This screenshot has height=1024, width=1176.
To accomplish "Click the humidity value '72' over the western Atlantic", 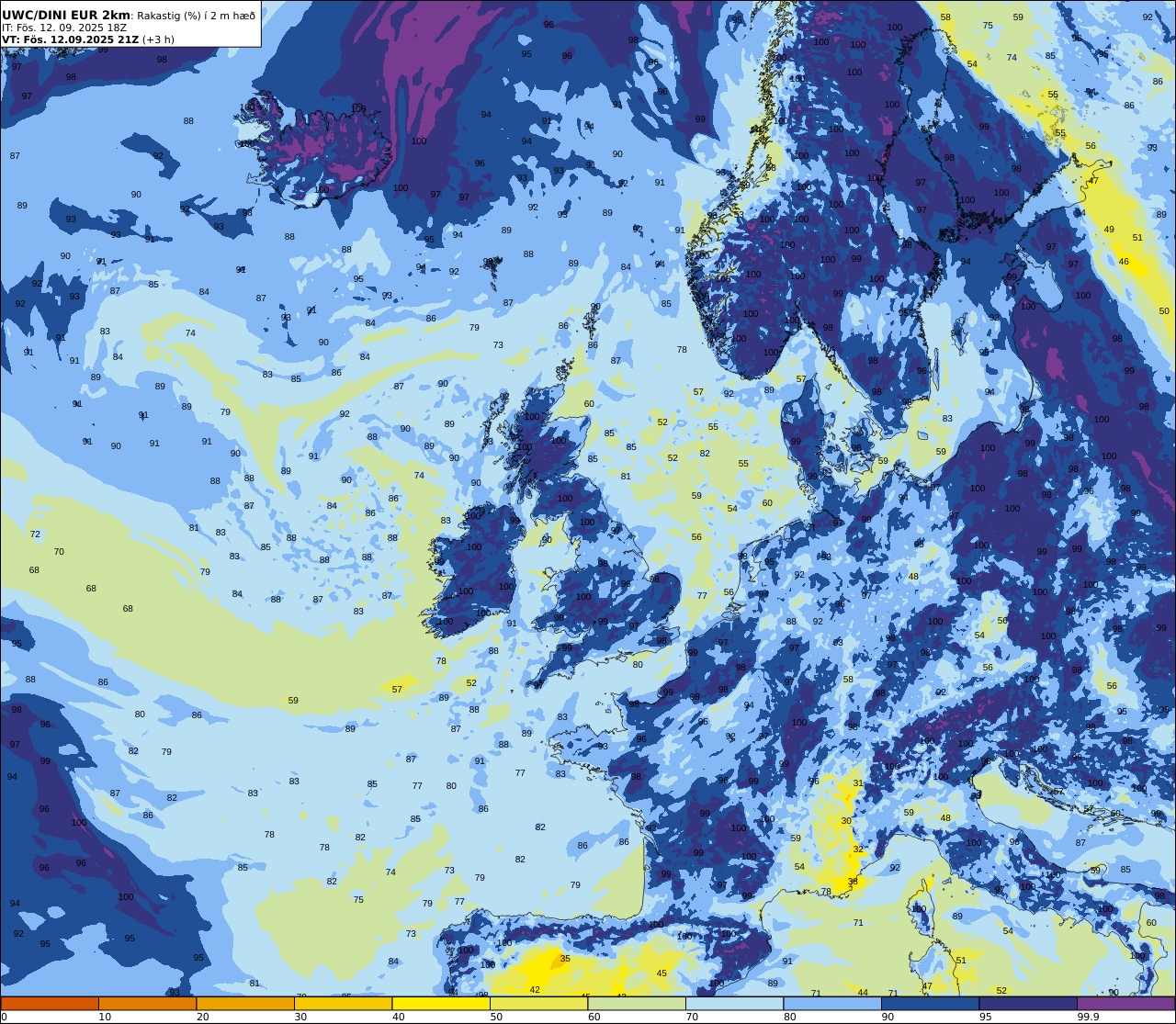I will coord(35,534).
